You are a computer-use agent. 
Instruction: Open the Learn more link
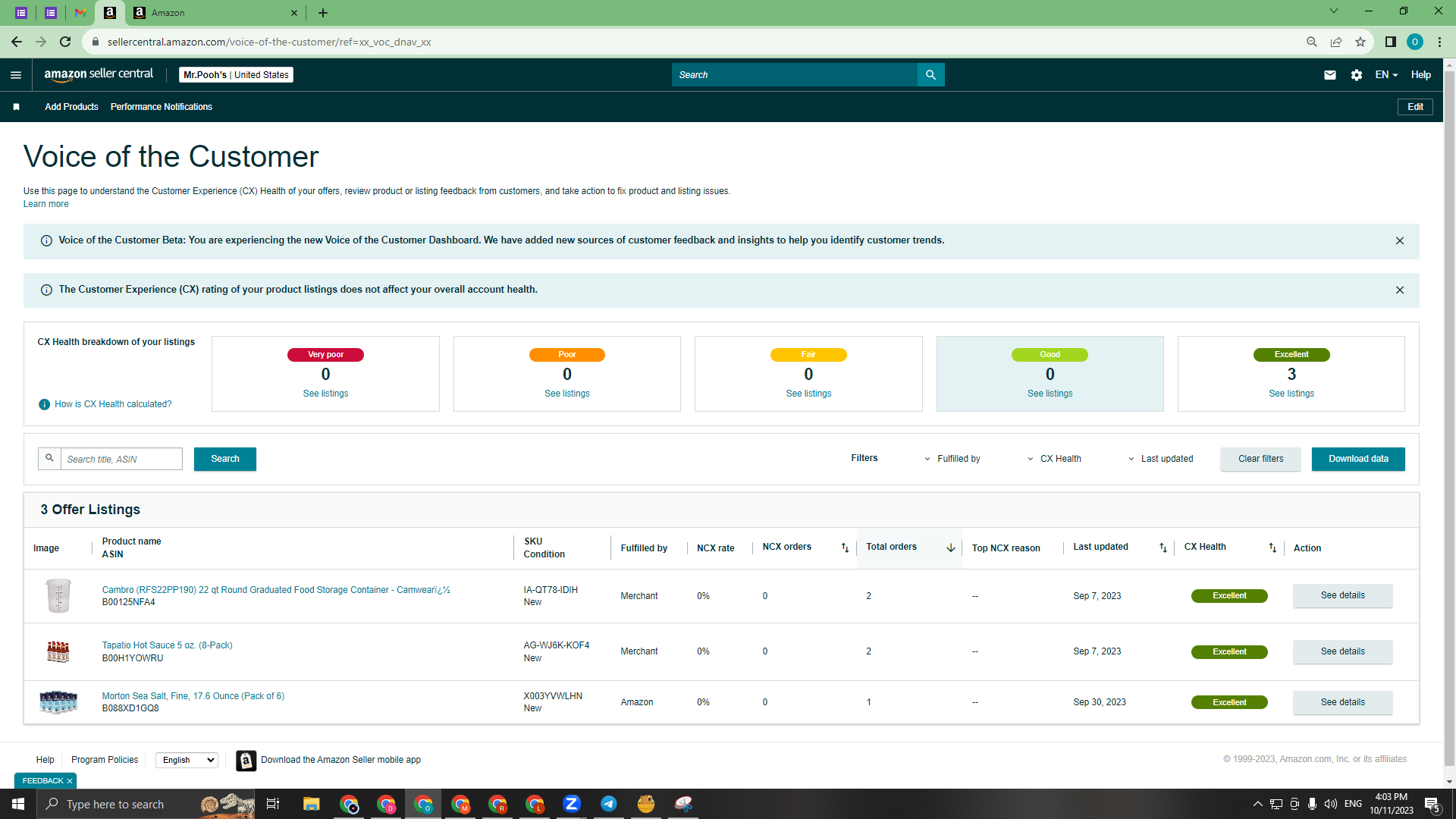(45, 204)
